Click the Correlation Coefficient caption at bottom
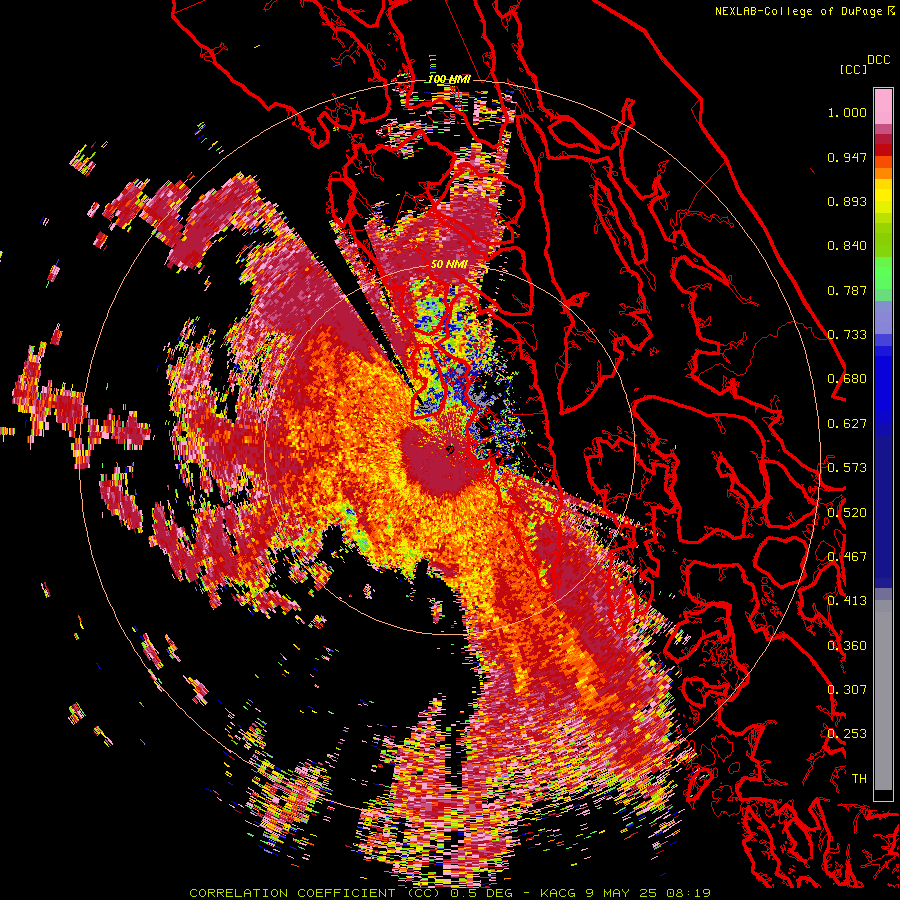Image resolution: width=900 pixels, height=900 pixels. point(449,893)
